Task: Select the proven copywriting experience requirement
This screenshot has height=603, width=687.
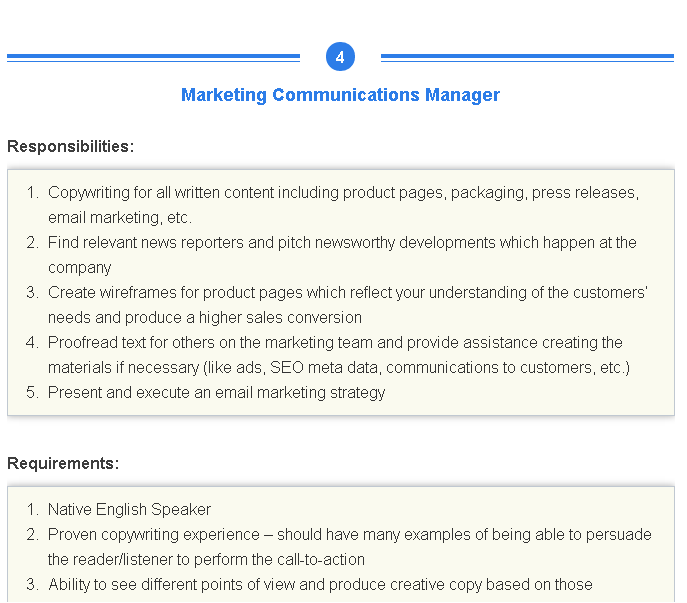Action: [x=349, y=534]
